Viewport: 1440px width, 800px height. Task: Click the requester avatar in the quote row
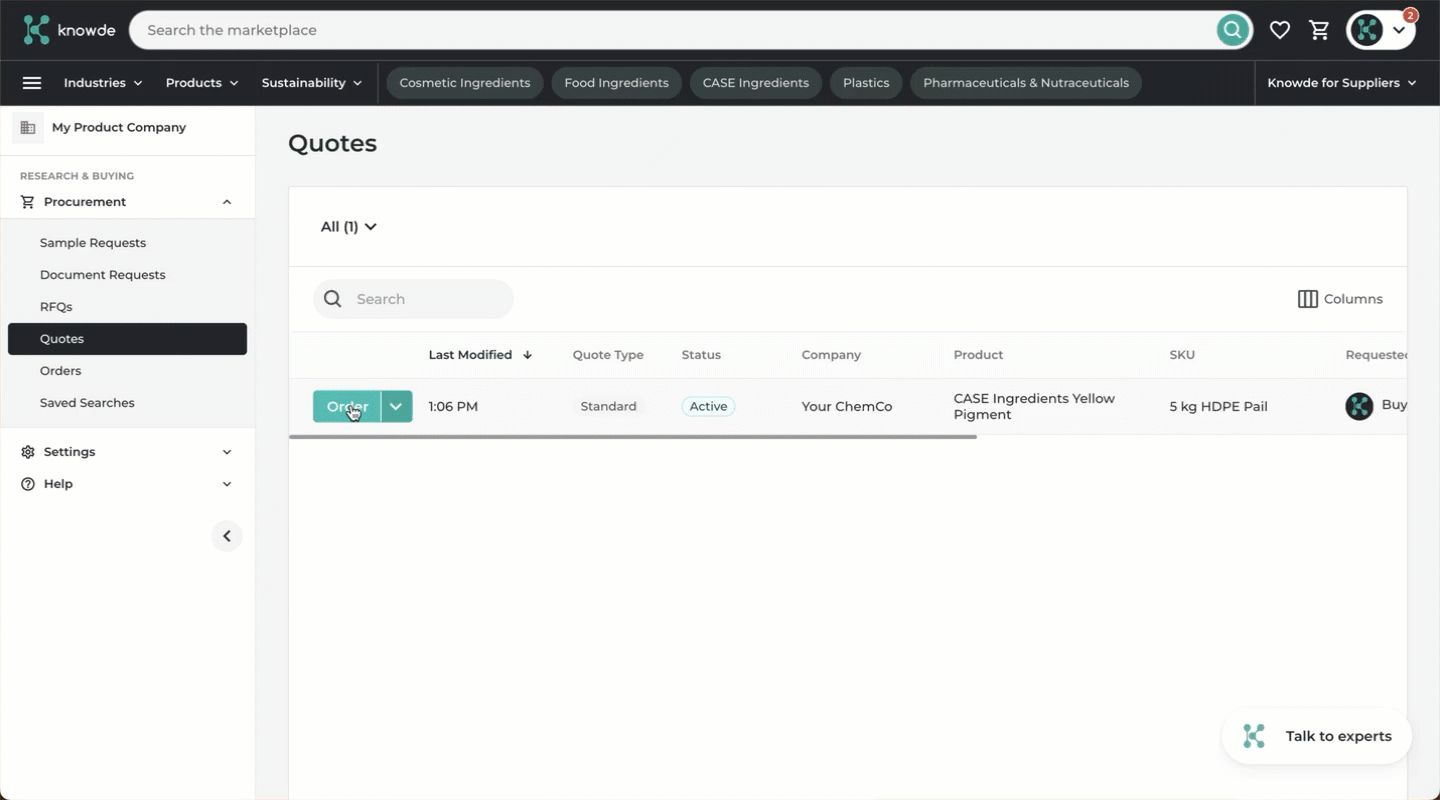click(x=1359, y=406)
